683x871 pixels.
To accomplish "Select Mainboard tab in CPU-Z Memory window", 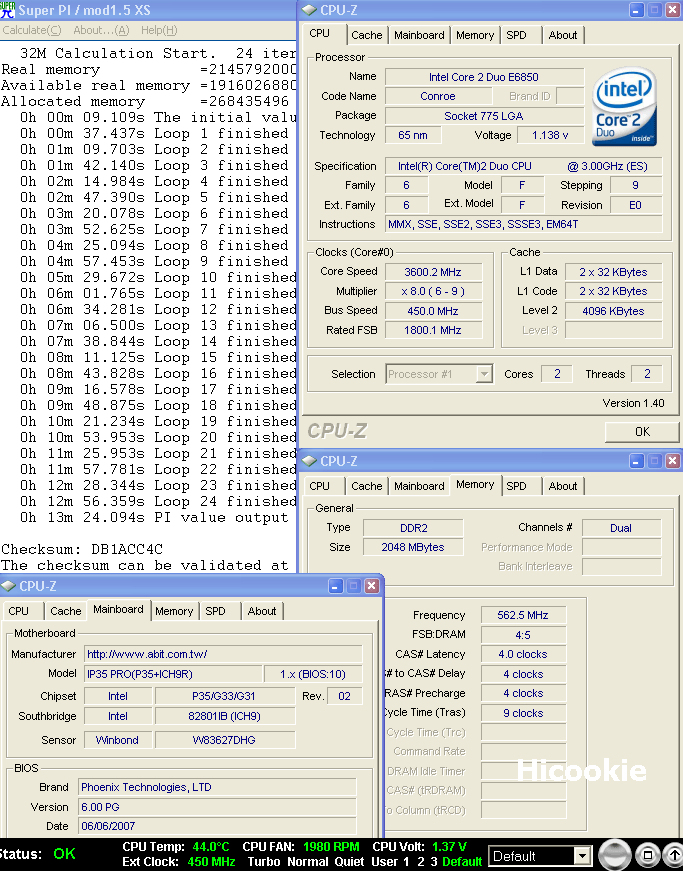I will tap(419, 486).
